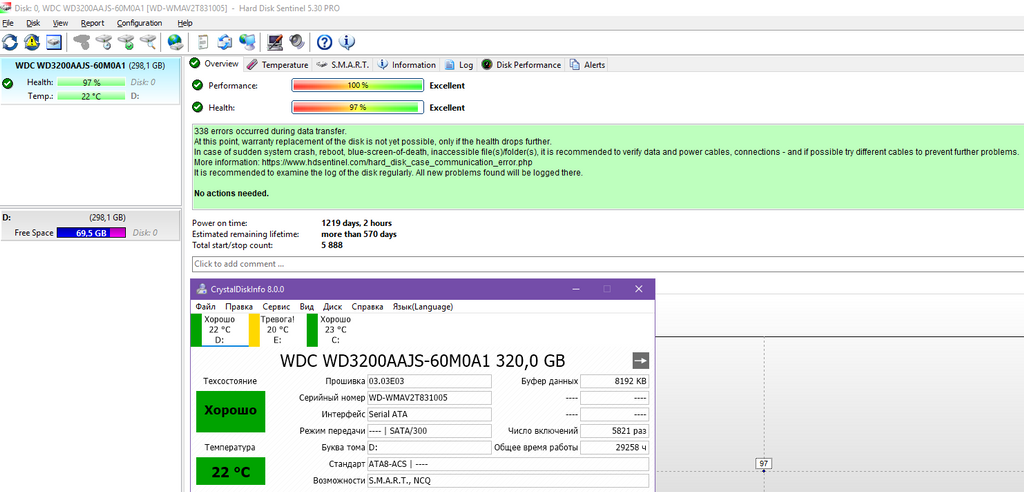Image resolution: width=1024 pixels, height=492 pixels.
Task: Open configuration laptop-with-pen toolbar icon
Action: (275, 42)
